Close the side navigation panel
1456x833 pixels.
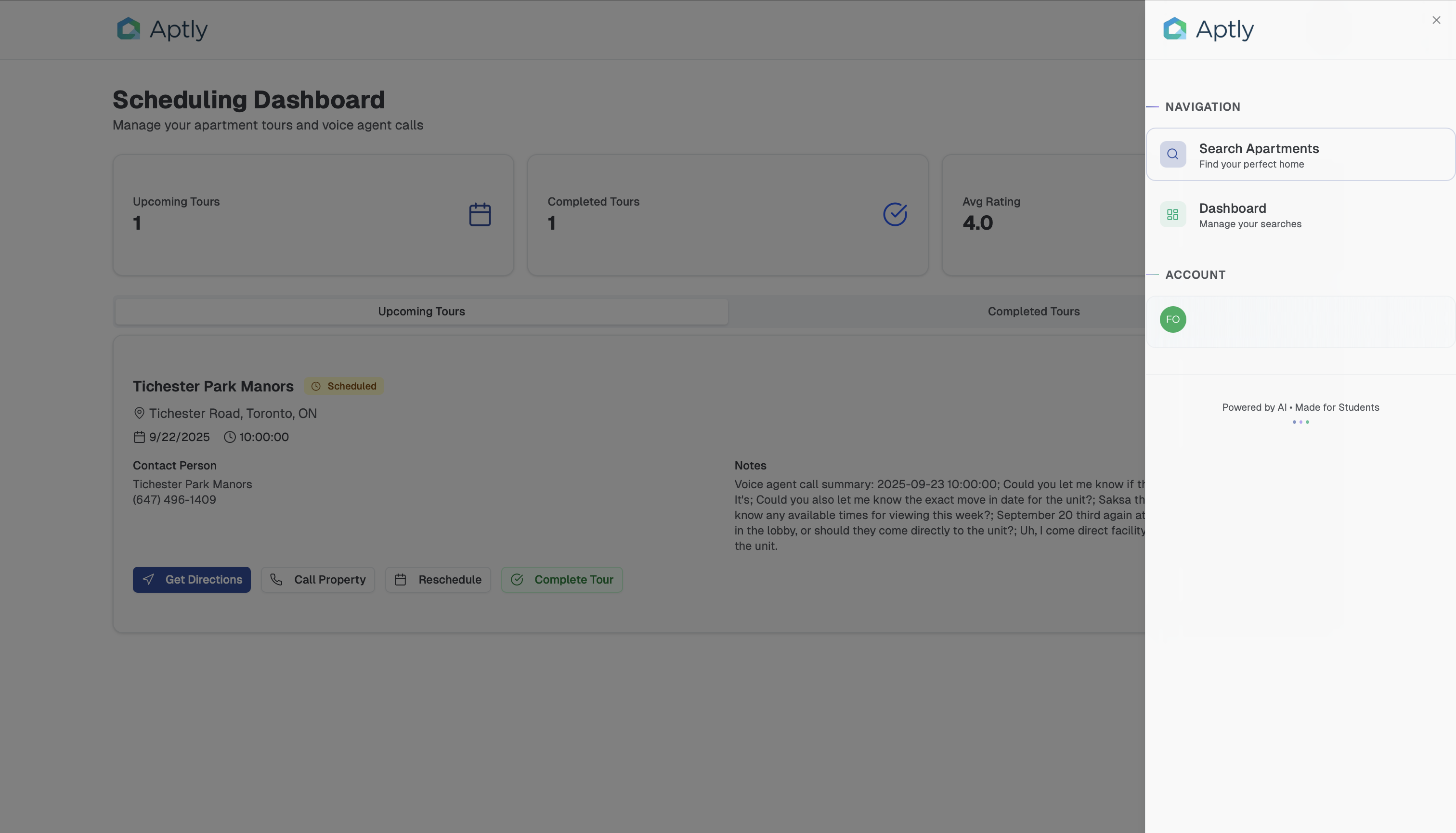click(x=1436, y=20)
